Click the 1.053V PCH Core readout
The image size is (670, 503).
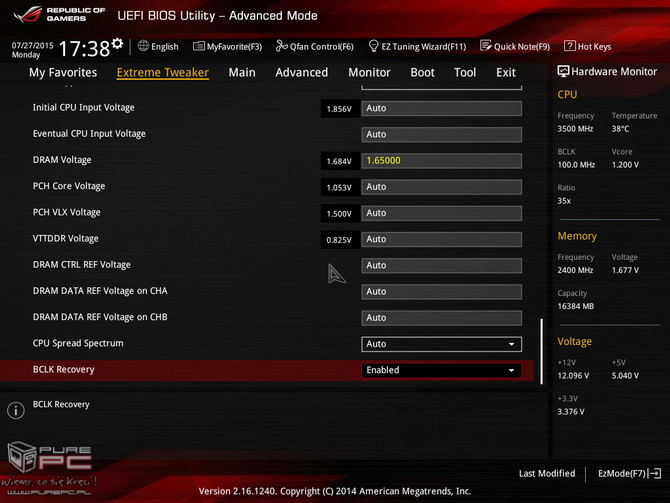coord(339,188)
